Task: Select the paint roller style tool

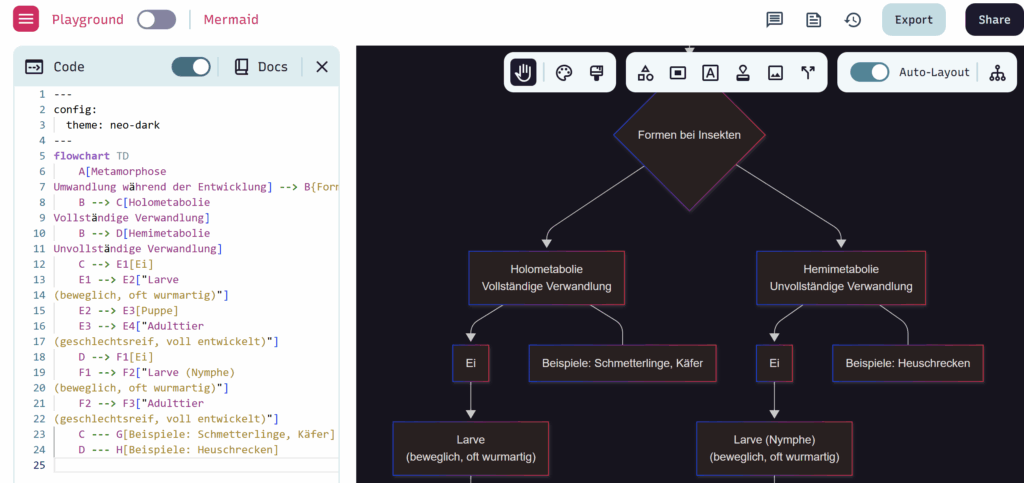Action: click(596, 72)
